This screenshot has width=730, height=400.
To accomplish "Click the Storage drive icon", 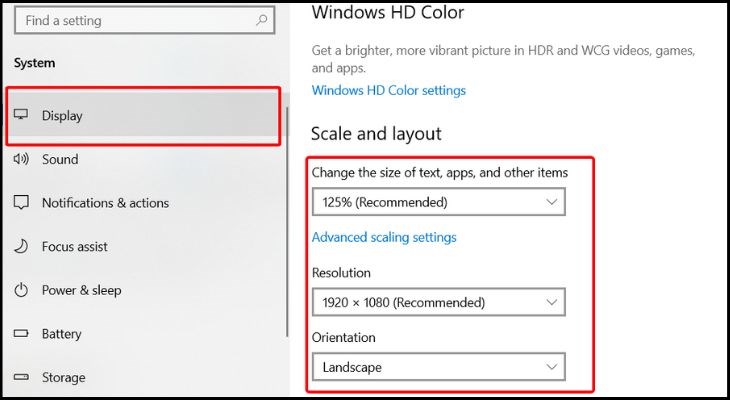I will click(x=21, y=378).
